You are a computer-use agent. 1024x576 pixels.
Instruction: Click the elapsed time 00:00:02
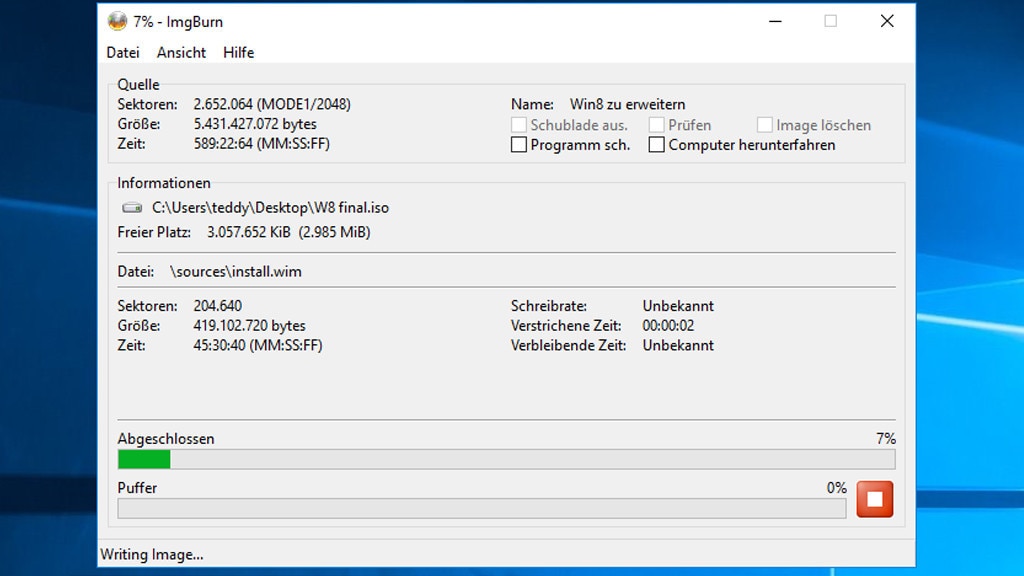[x=668, y=325]
